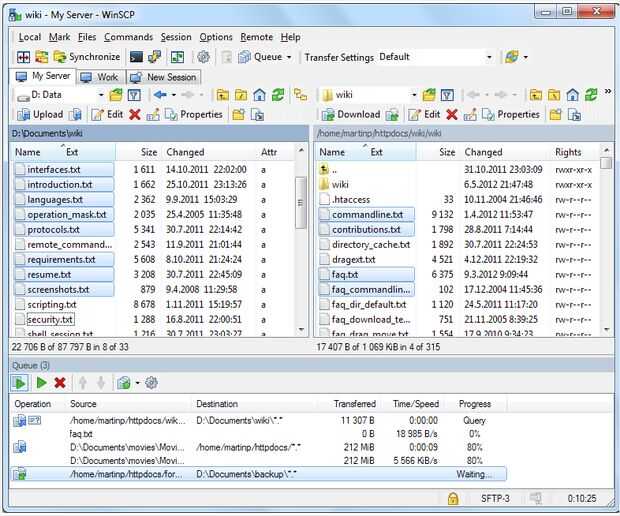Open the console terminal icon
The image size is (620, 516).
point(136,57)
